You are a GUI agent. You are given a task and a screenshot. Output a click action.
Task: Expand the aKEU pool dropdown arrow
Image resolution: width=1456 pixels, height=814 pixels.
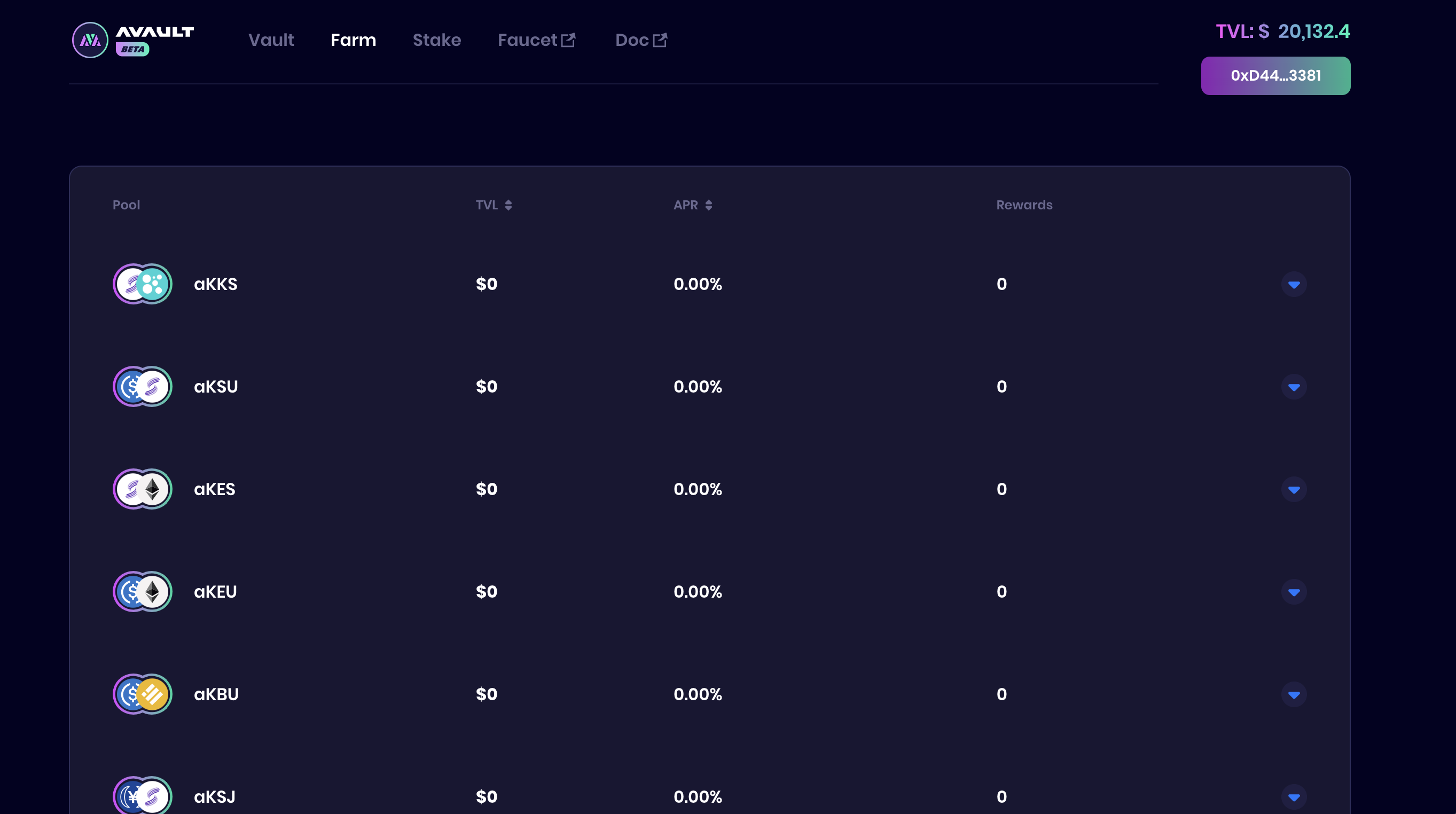(x=1293, y=592)
